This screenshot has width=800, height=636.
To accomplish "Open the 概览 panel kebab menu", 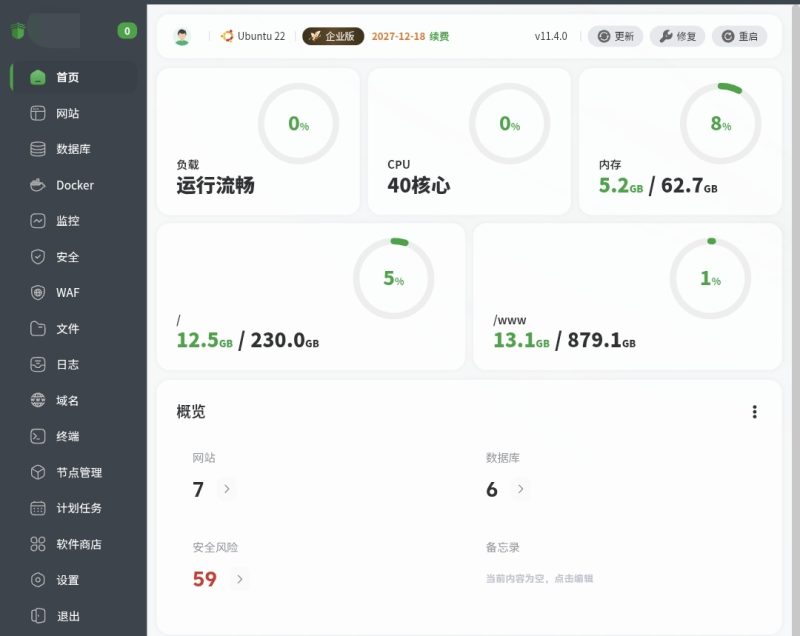I will [755, 411].
